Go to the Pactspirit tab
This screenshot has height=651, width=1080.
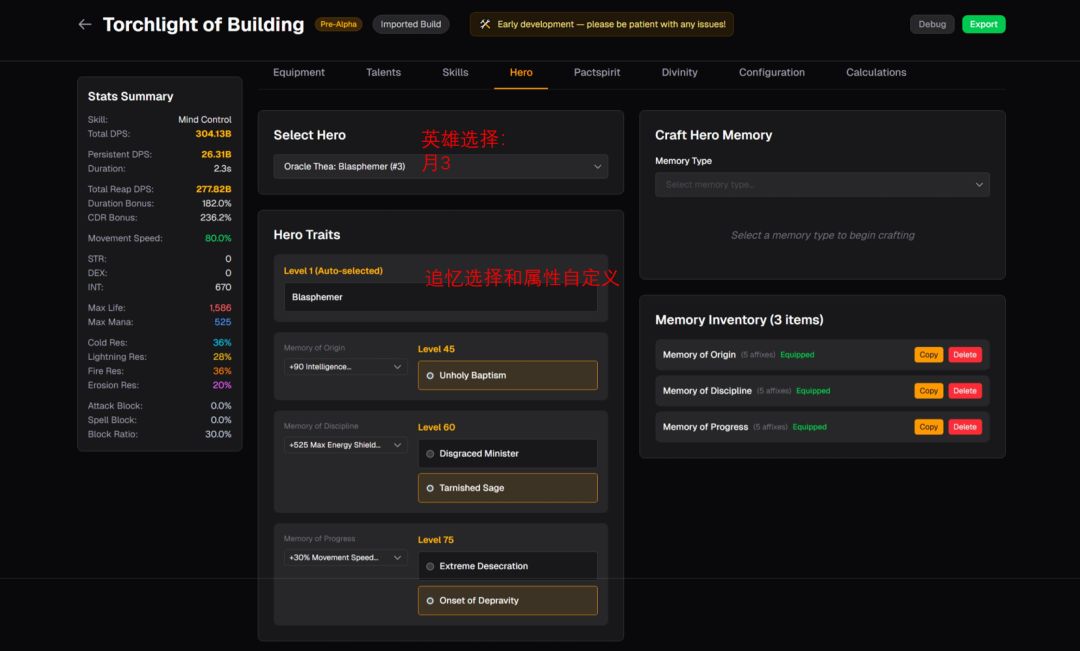(x=596, y=72)
